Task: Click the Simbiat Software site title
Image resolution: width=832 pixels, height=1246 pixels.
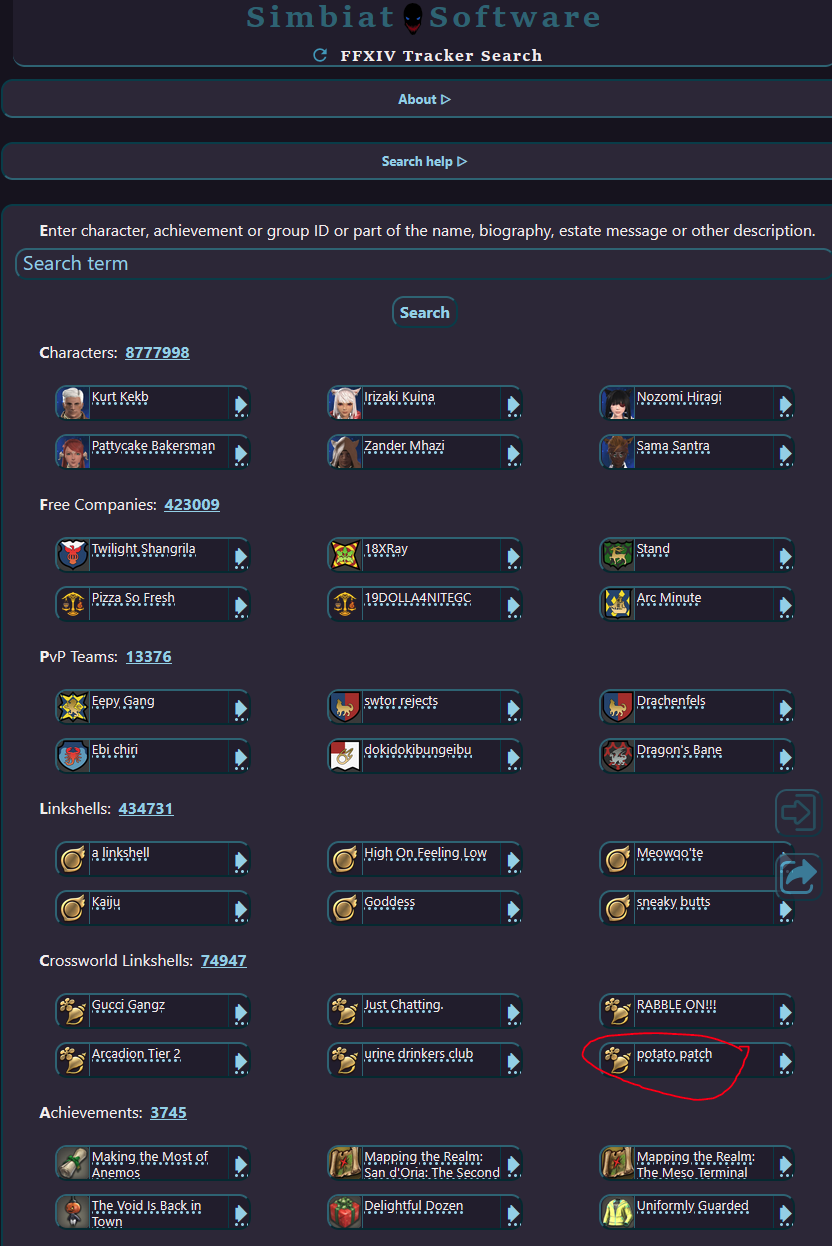Action: coord(424,17)
